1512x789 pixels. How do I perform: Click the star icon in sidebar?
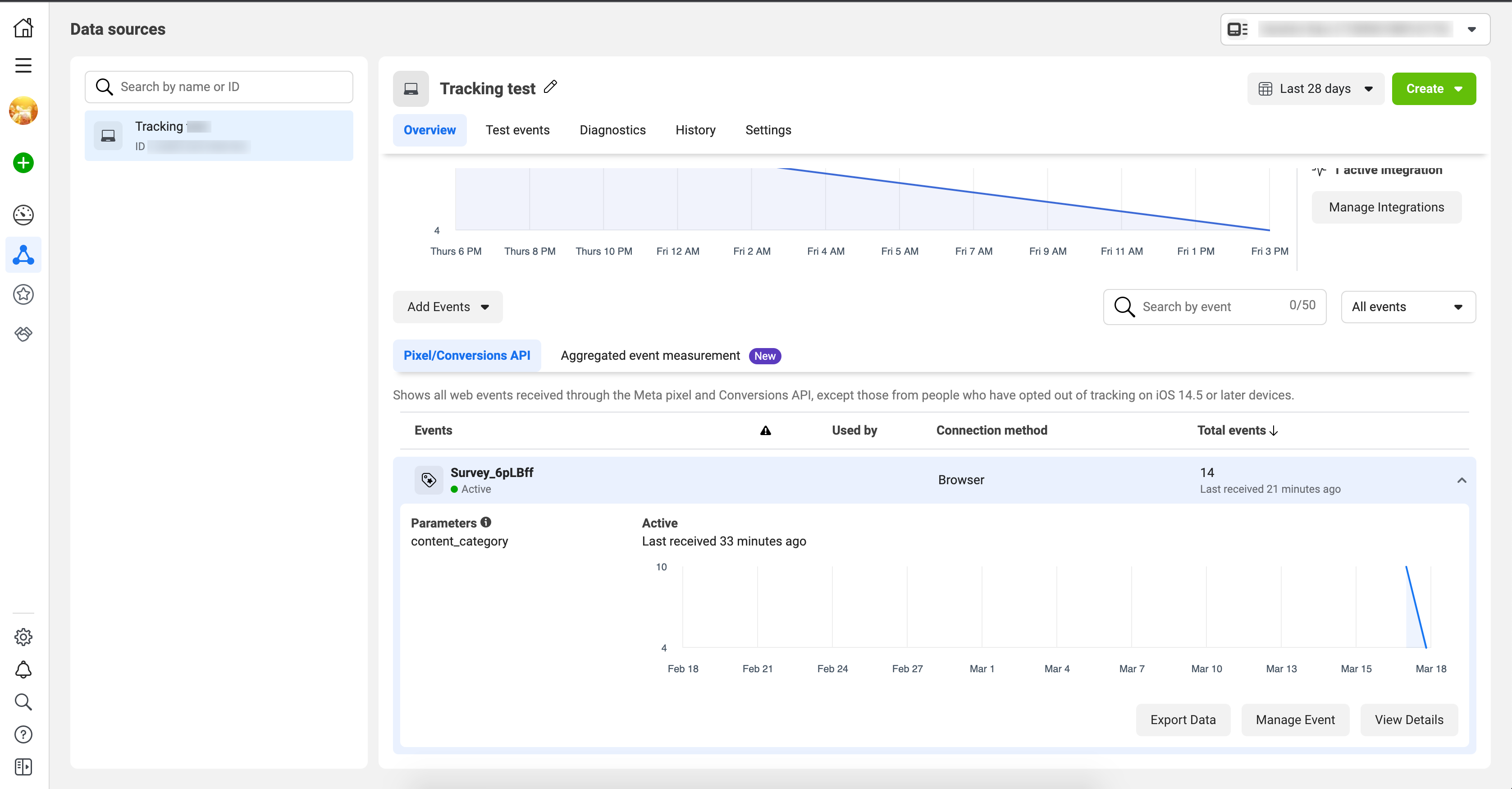[x=23, y=294]
